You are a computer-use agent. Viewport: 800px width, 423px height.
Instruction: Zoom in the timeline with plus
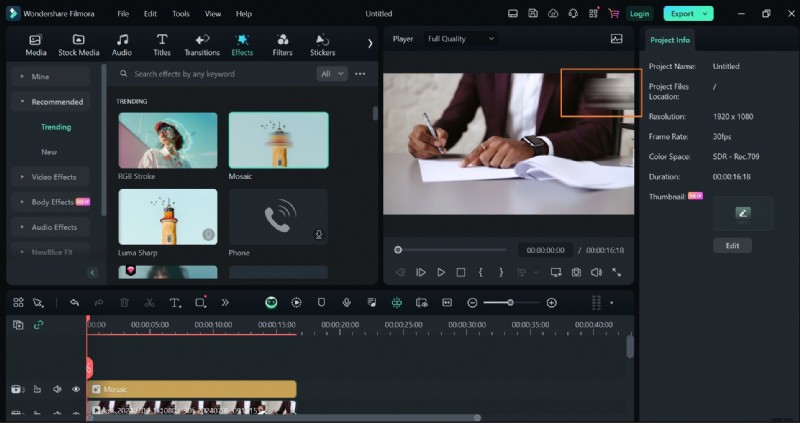(552, 303)
